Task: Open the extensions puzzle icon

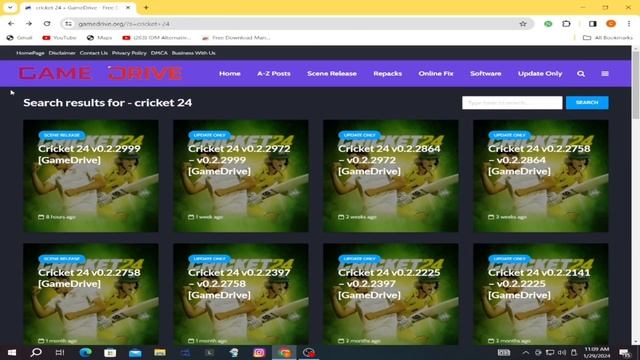Action: tap(566, 24)
